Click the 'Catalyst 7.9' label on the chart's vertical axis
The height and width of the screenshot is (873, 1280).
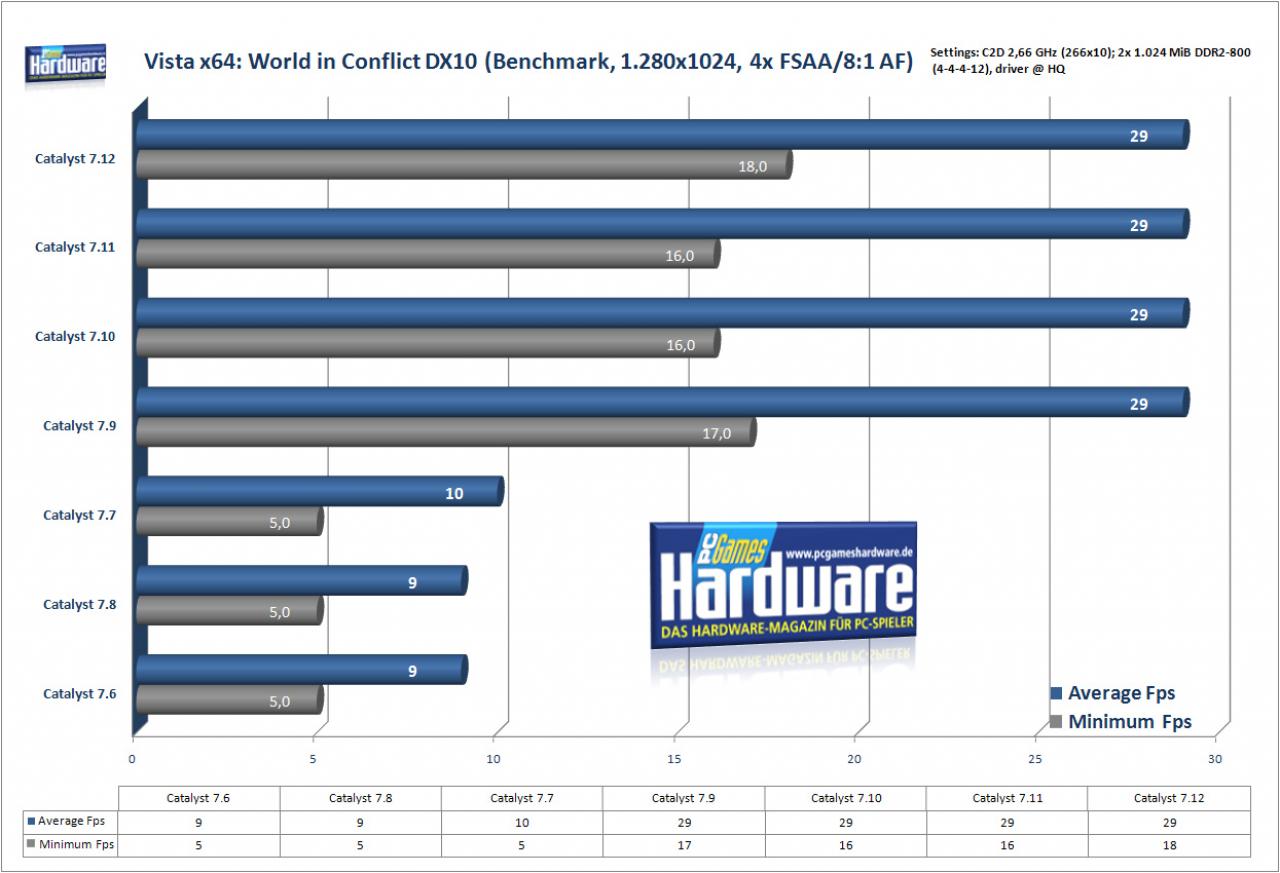(x=80, y=426)
